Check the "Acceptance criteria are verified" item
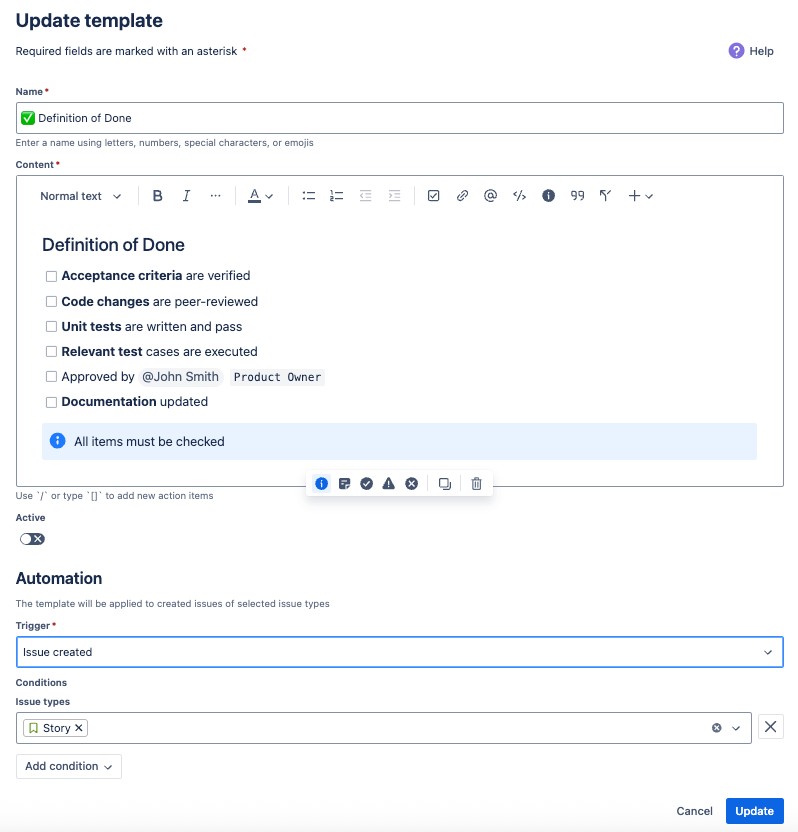This screenshot has width=798, height=832. pos(51,276)
